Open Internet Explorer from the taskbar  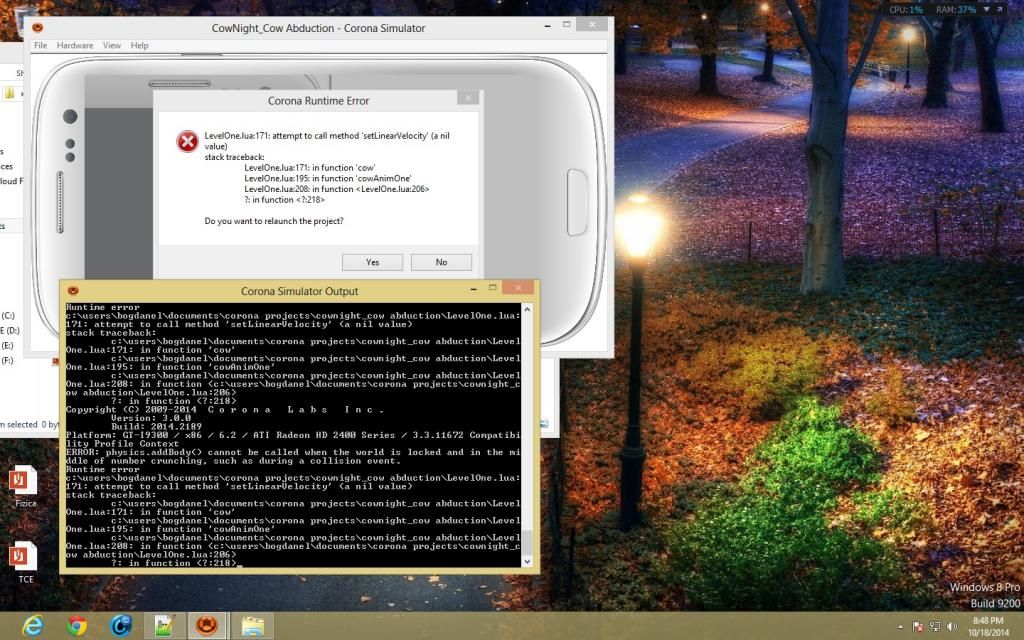tap(32, 626)
